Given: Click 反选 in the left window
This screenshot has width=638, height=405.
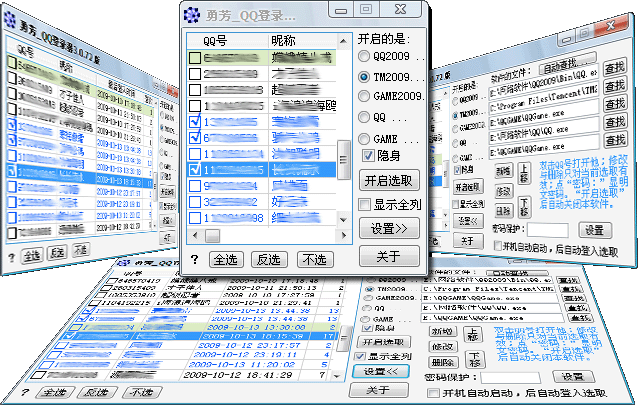Looking at the screenshot, I should tap(57, 252).
